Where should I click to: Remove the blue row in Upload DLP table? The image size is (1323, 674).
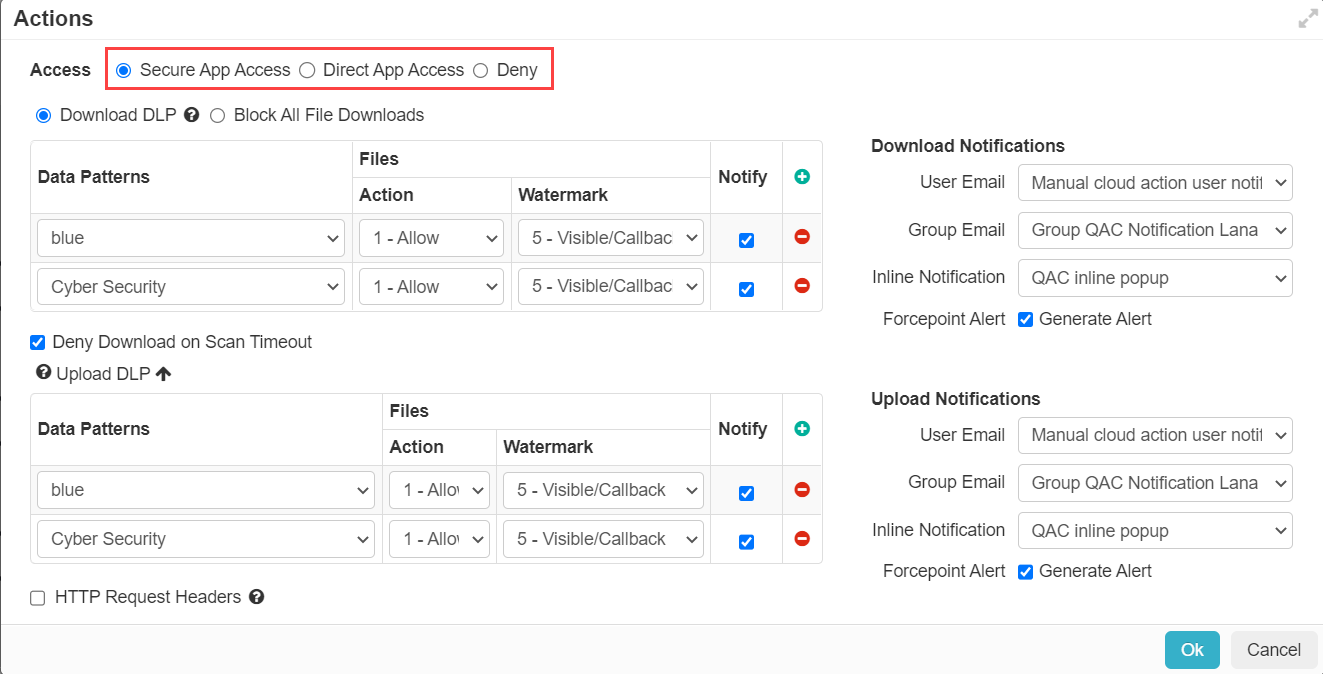coord(802,490)
